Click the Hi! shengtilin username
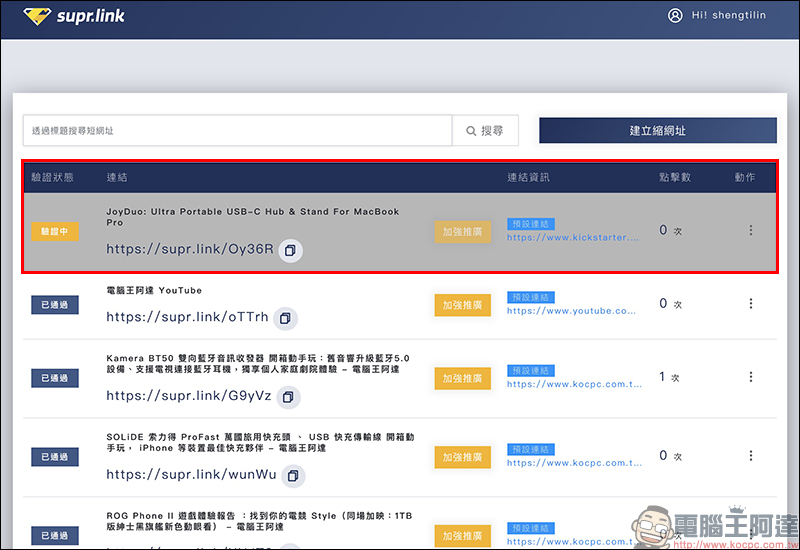This screenshot has height=550, width=800. point(729,15)
